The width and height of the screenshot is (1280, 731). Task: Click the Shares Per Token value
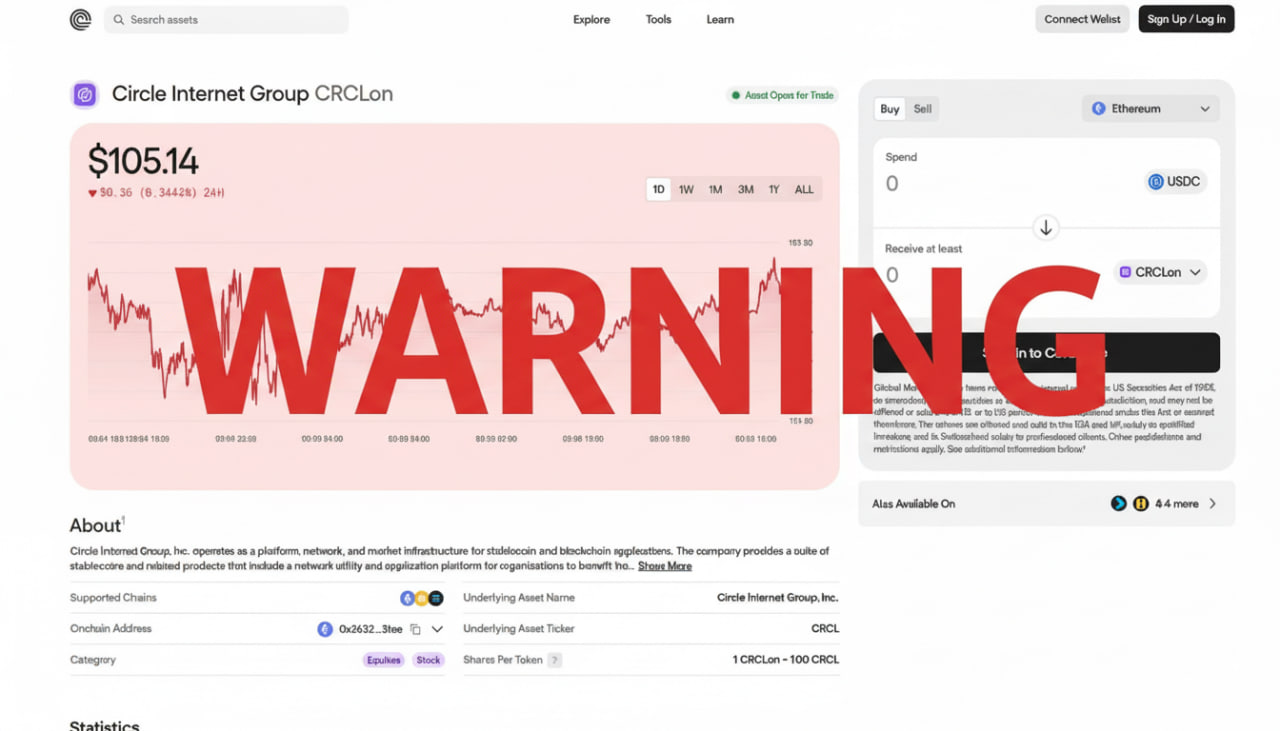tap(786, 660)
